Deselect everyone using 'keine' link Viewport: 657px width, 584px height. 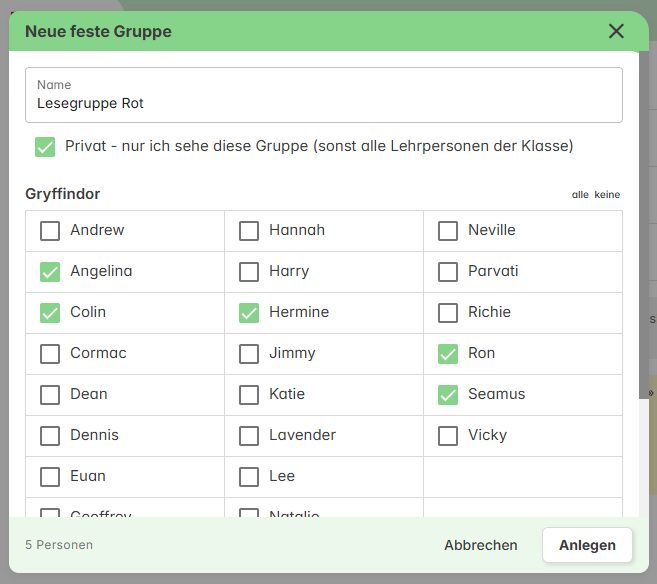tap(607, 194)
